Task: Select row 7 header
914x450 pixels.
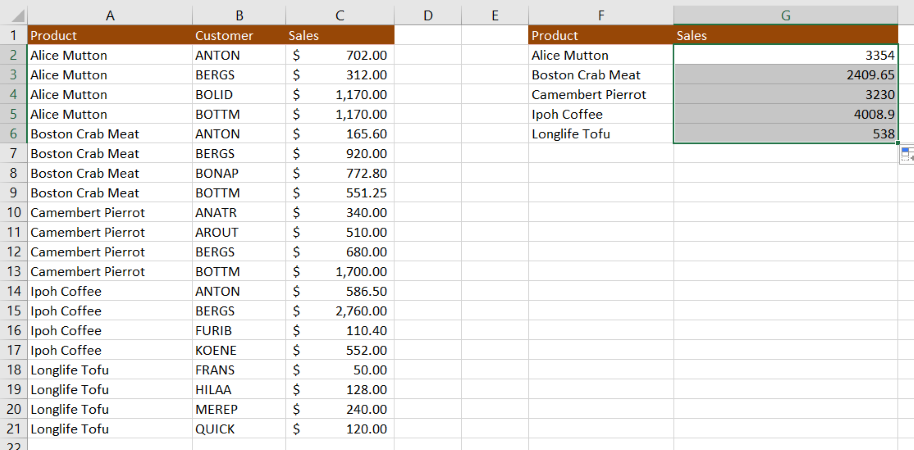Action: pos(13,153)
